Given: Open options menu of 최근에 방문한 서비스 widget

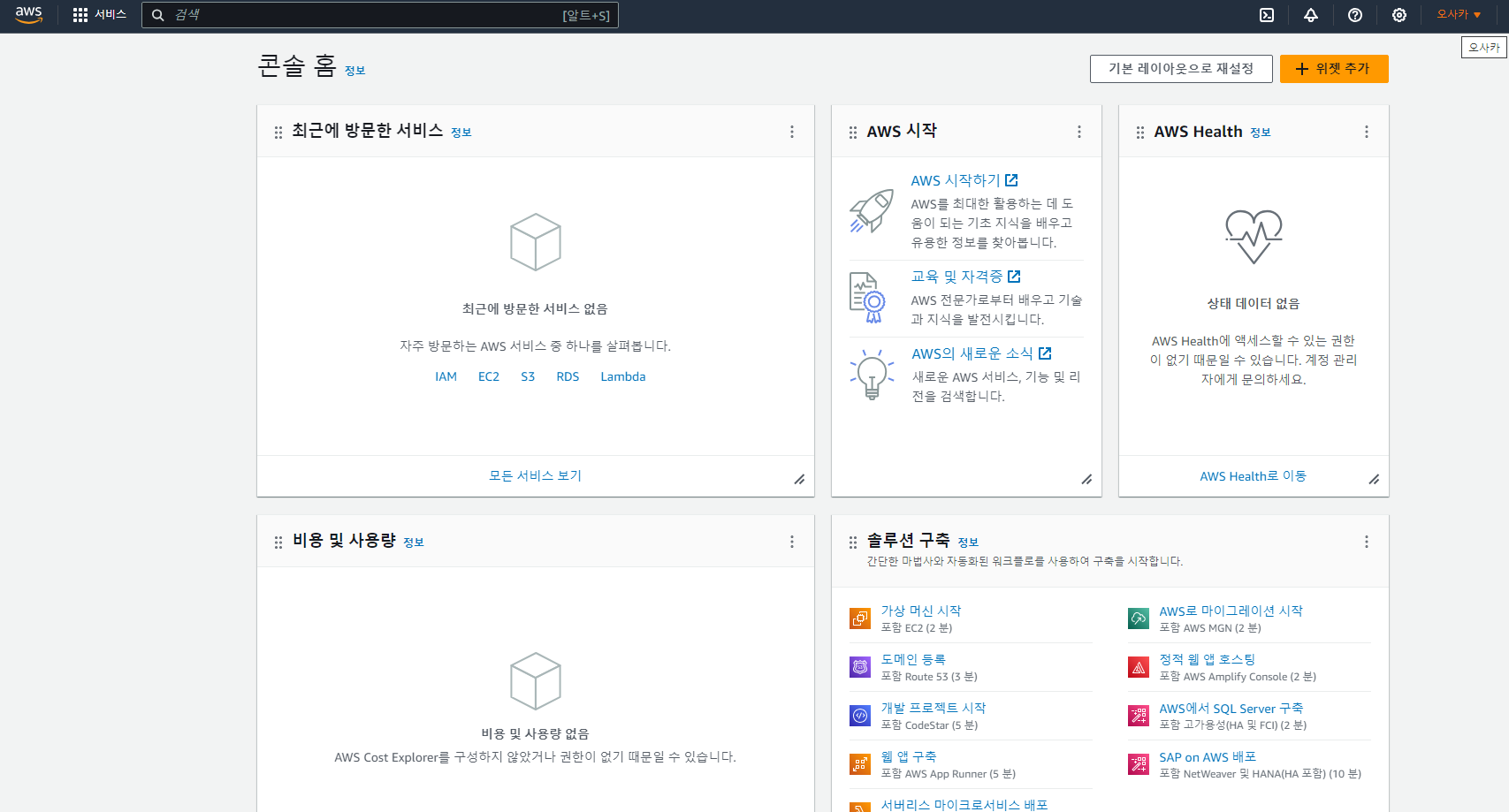Looking at the screenshot, I should [x=792, y=132].
